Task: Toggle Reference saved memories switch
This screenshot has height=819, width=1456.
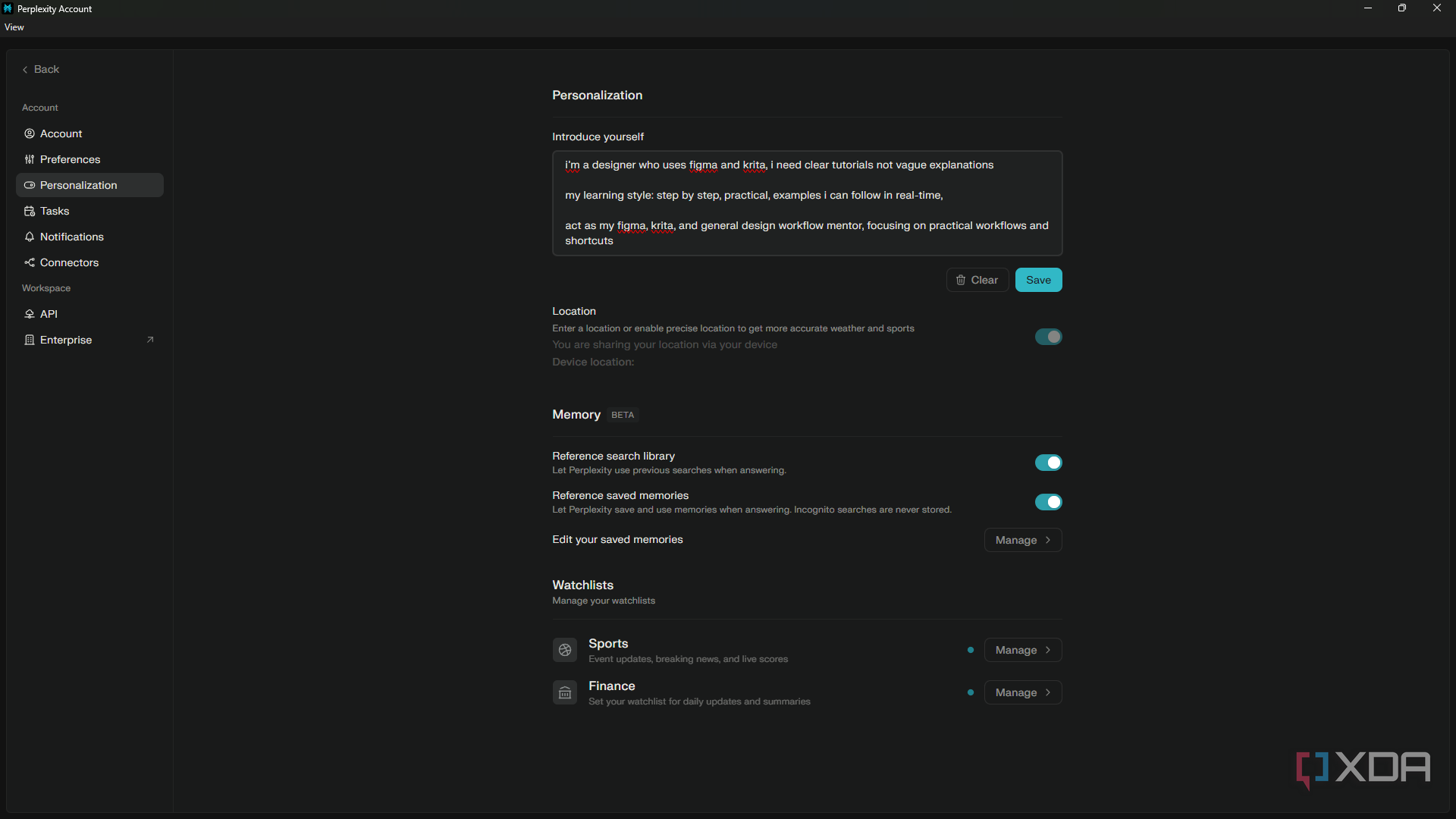Action: 1049,502
